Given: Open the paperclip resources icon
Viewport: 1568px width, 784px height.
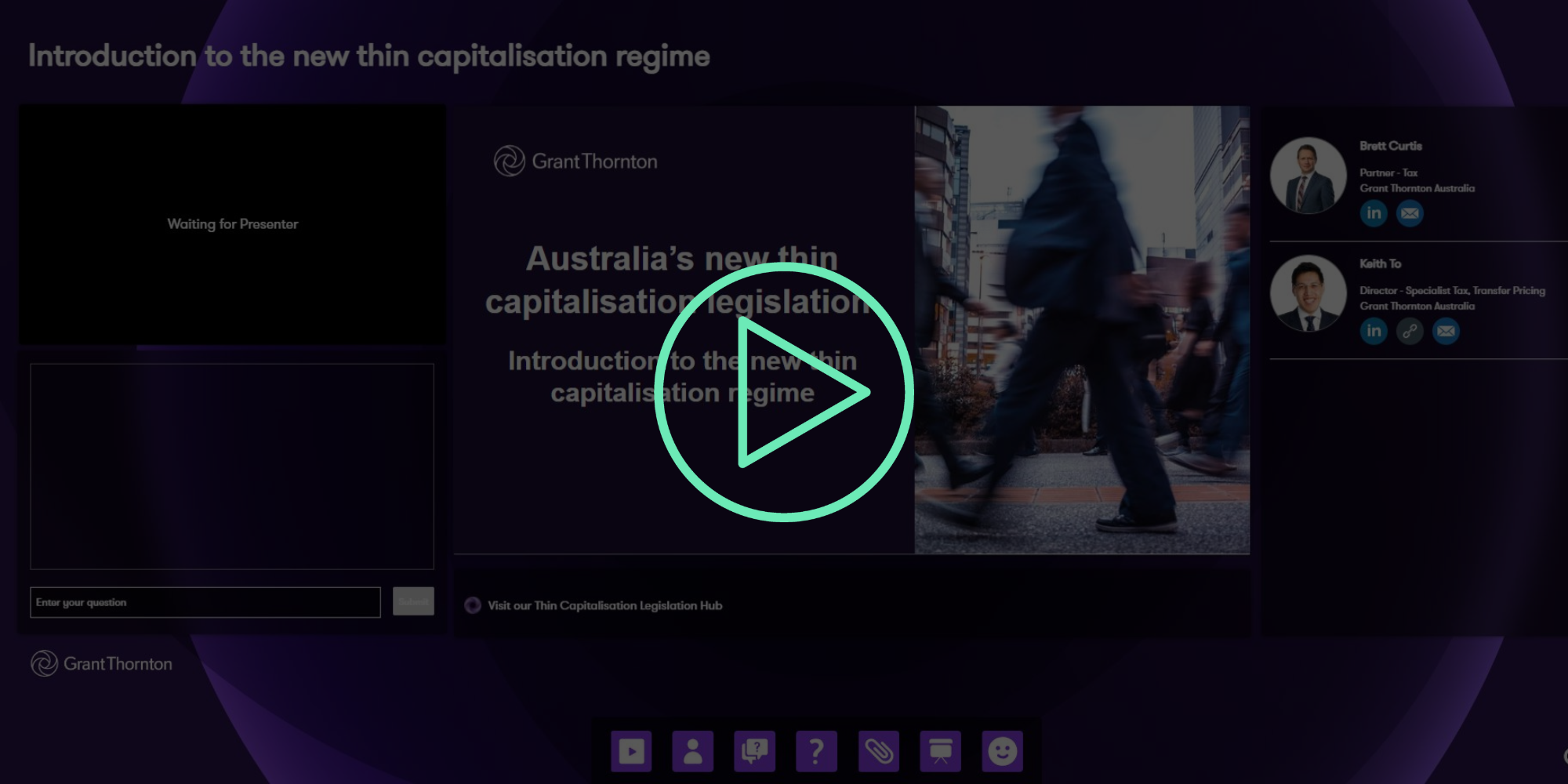Looking at the screenshot, I should point(878,751).
